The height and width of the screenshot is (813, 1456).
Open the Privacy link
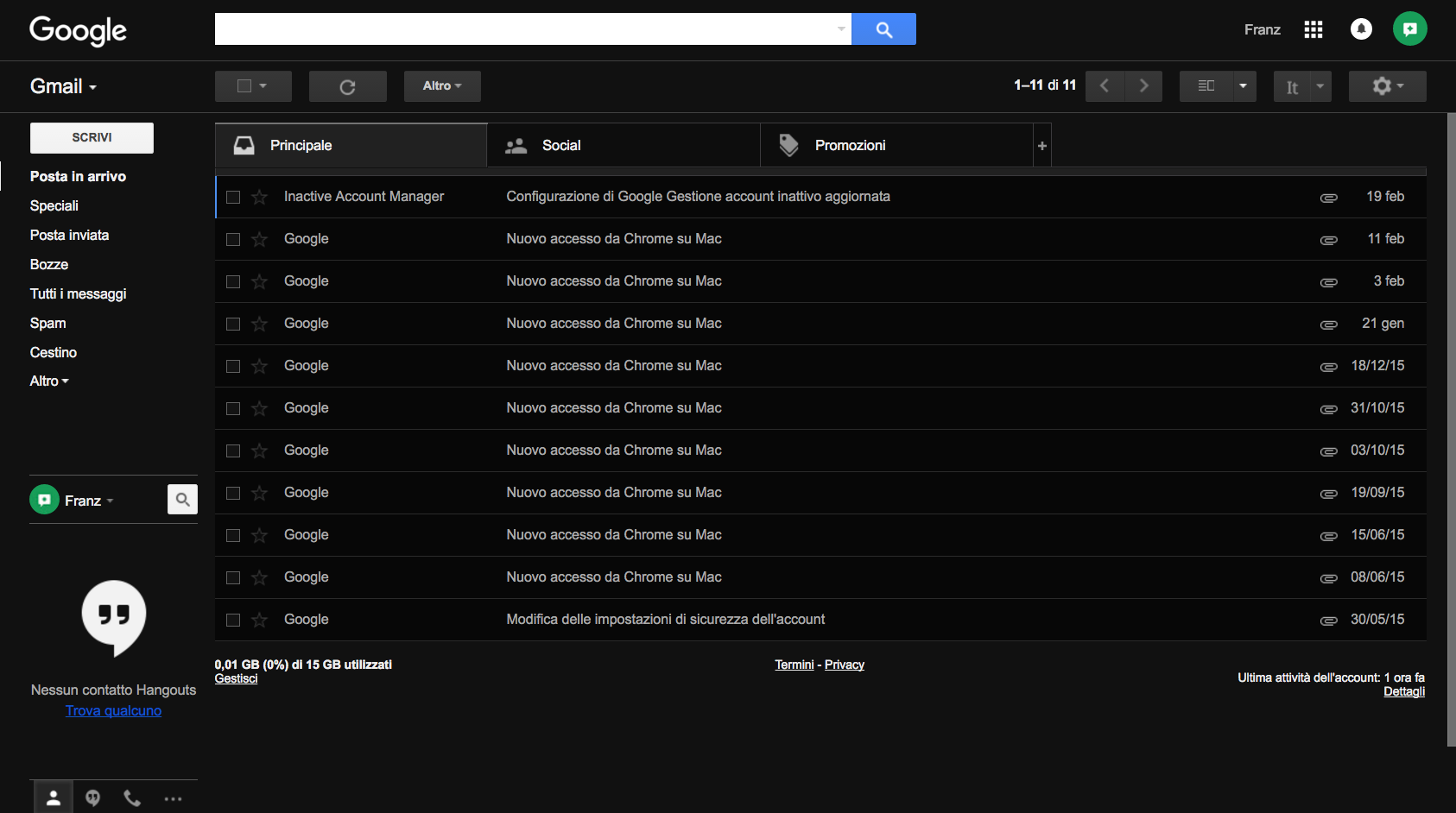tap(845, 665)
